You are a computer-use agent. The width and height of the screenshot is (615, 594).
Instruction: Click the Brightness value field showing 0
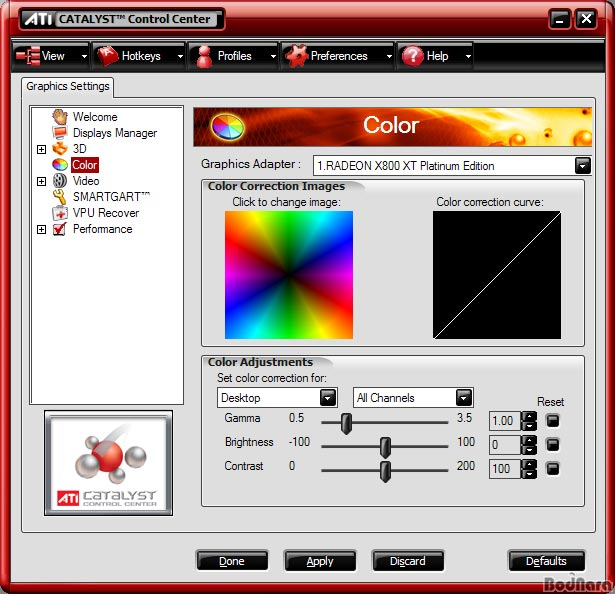pyautogui.click(x=504, y=445)
